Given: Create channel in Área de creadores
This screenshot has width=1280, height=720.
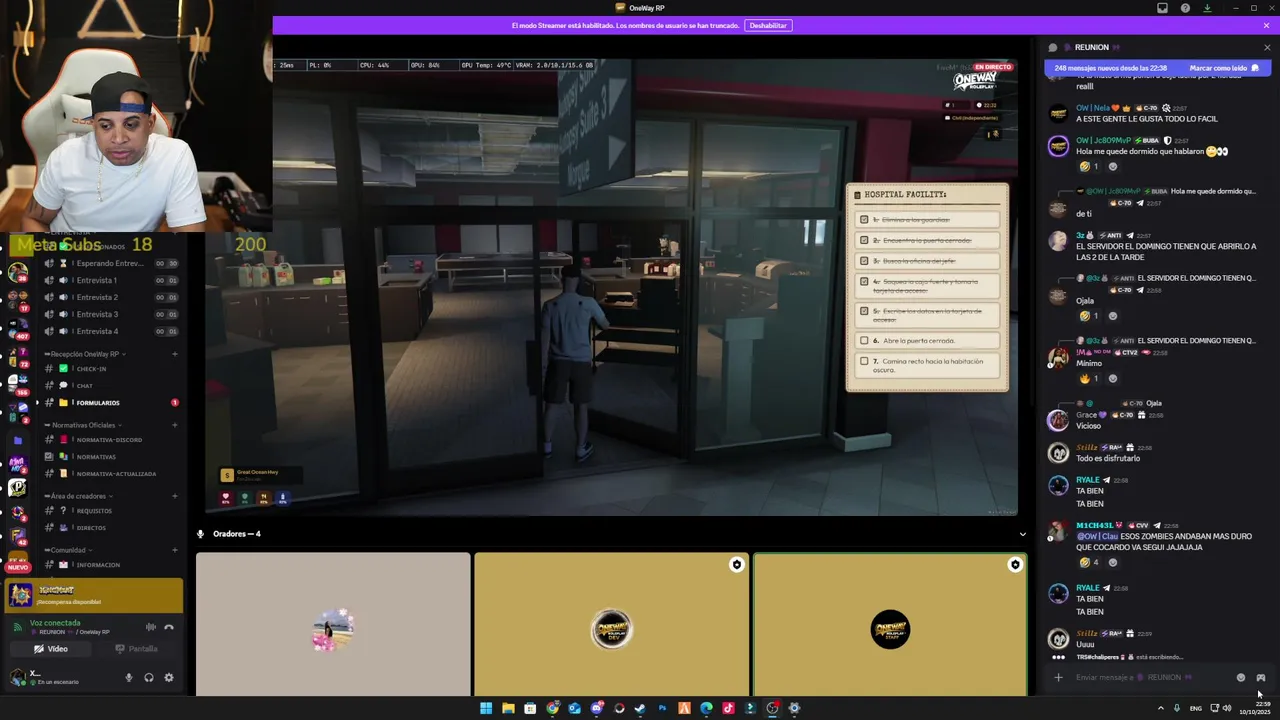Looking at the screenshot, I should 175,496.
